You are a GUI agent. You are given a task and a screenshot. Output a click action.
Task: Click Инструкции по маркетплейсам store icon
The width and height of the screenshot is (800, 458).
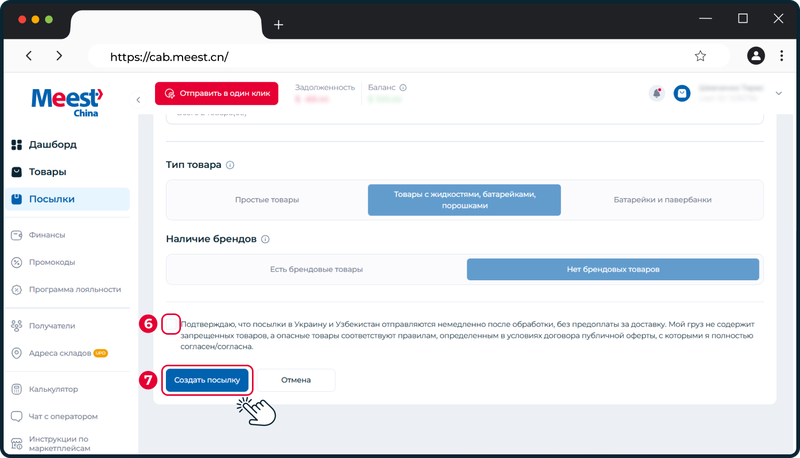[16, 444]
